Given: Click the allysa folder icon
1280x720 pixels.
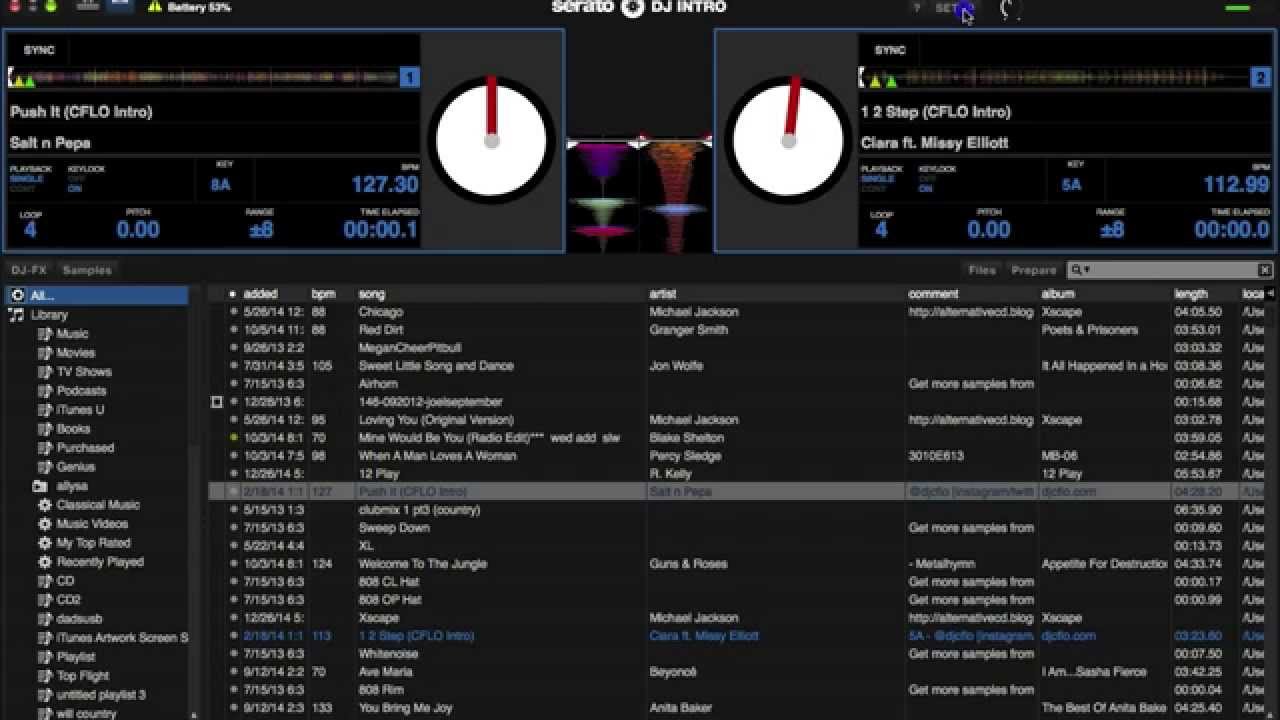Looking at the screenshot, I should point(40,486).
